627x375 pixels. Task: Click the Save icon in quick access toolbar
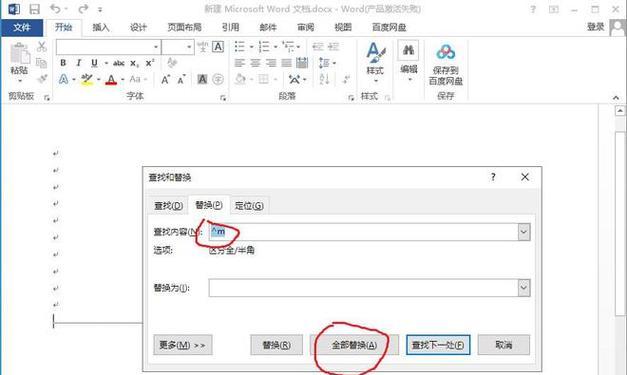click(35, 9)
